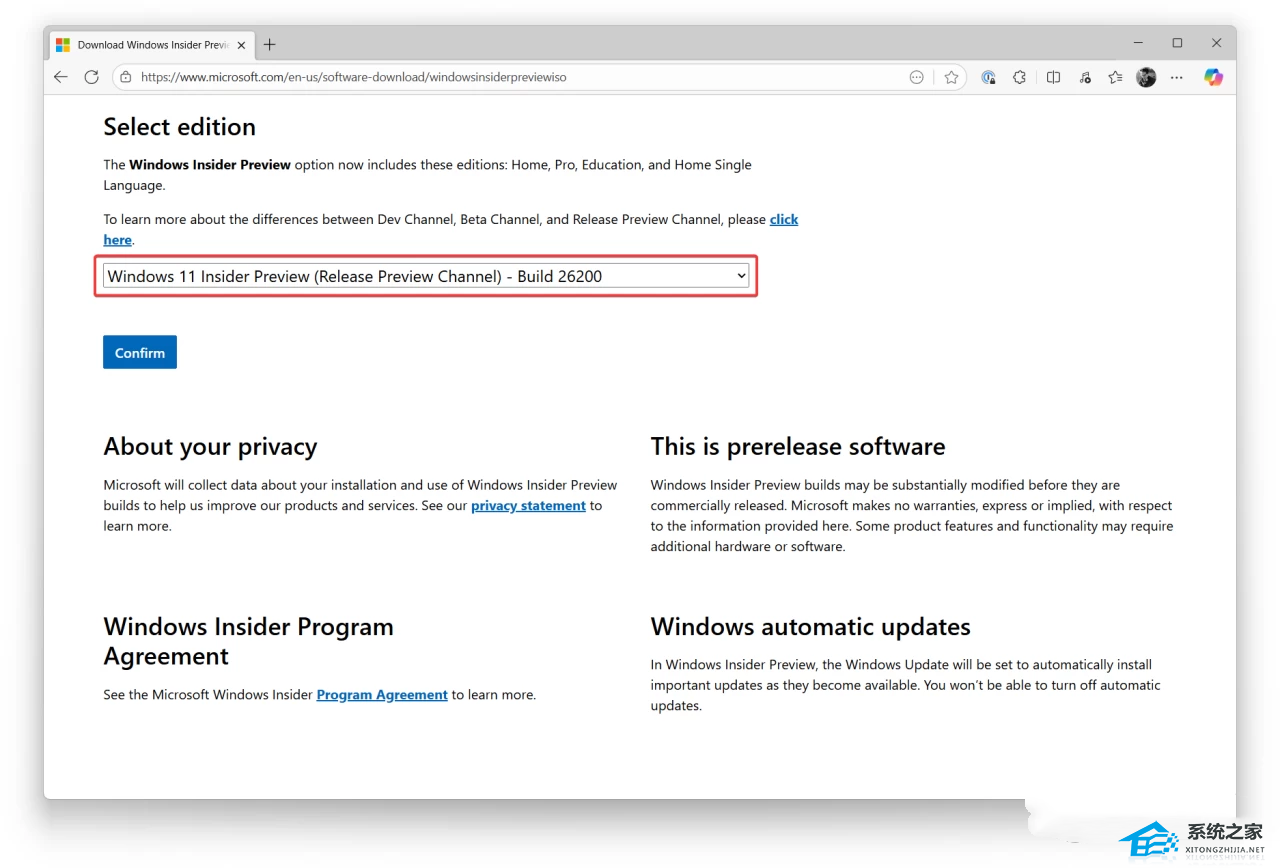
Task: View site information via the lock icon
Action: click(x=125, y=77)
